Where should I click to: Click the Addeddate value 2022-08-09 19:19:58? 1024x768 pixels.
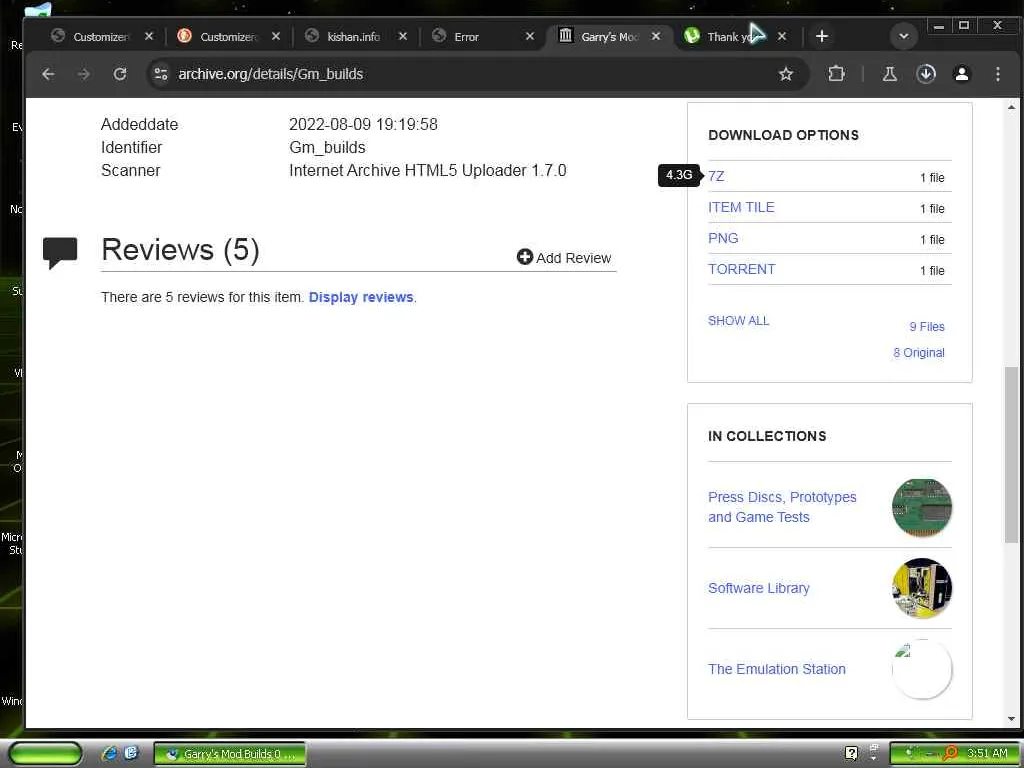363,124
